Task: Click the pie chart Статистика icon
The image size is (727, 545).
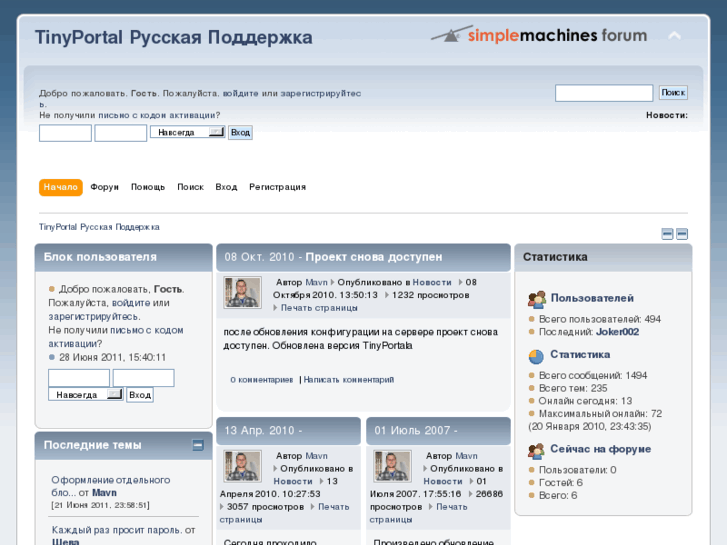Action: 536,356
